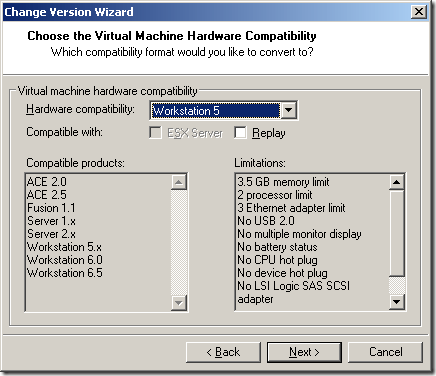This screenshot has width=436, height=376.
Task: Click the 2 processor limit entry
Action: [275, 195]
